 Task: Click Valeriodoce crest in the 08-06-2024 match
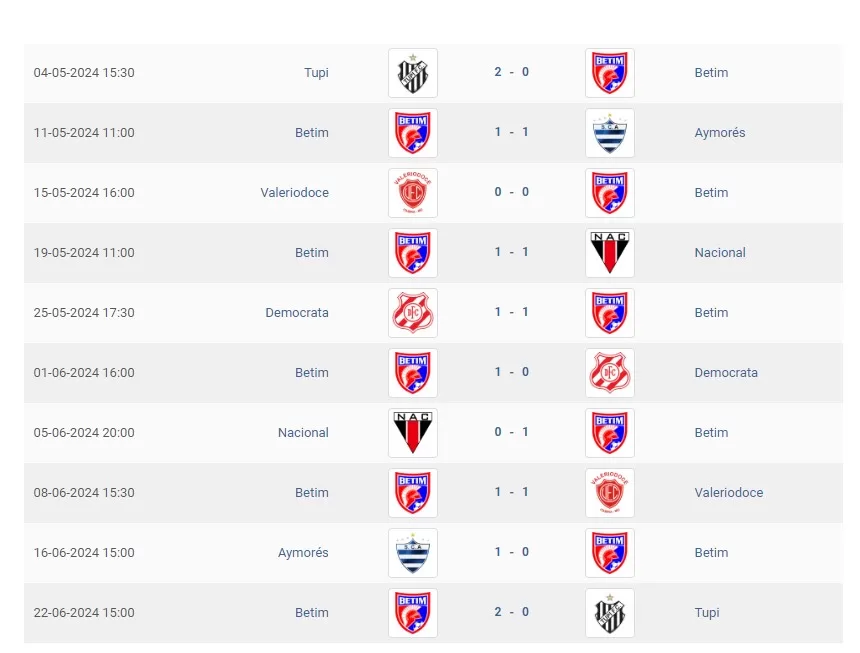click(609, 493)
